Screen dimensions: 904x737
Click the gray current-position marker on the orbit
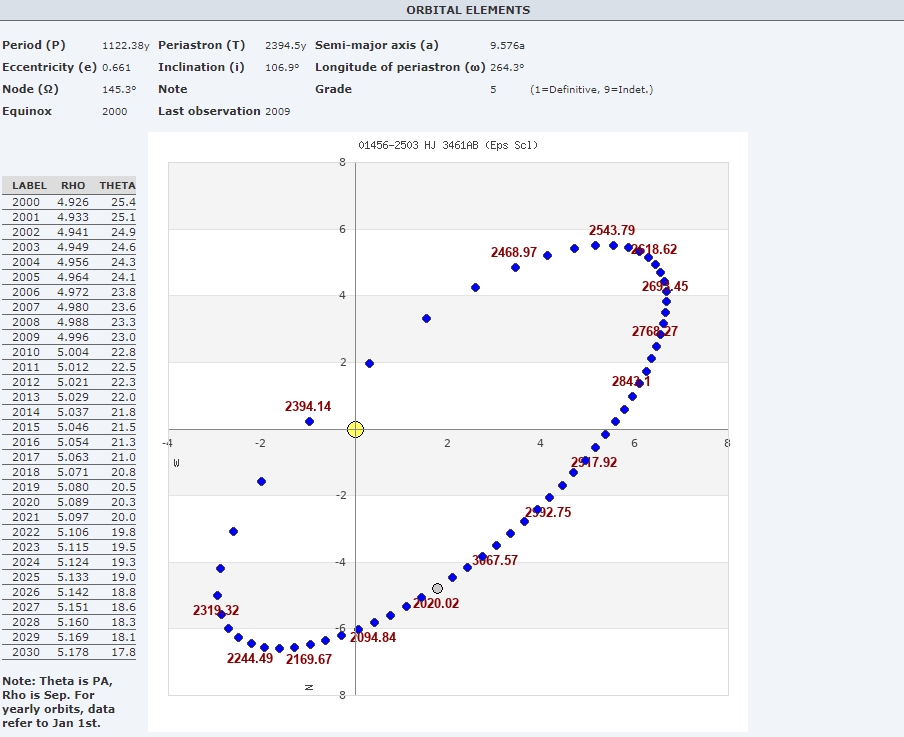[x=437, y=589]
